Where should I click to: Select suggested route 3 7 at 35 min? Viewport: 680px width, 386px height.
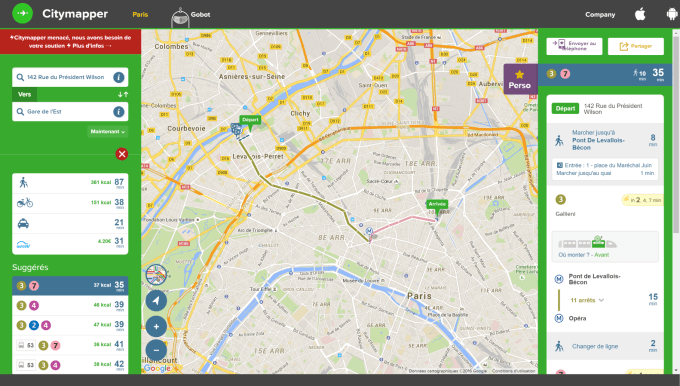(x=70, y=285)
